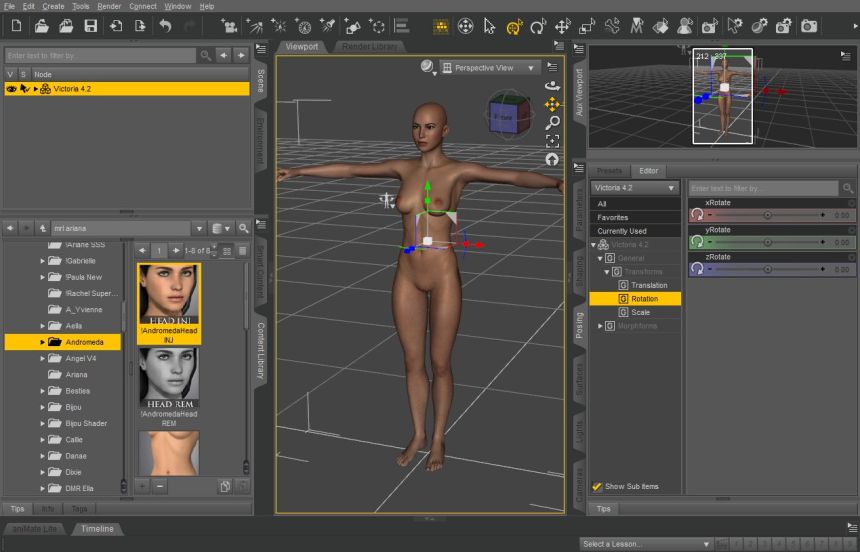
Task: Open the Render menu
Action: pos(109,6)
